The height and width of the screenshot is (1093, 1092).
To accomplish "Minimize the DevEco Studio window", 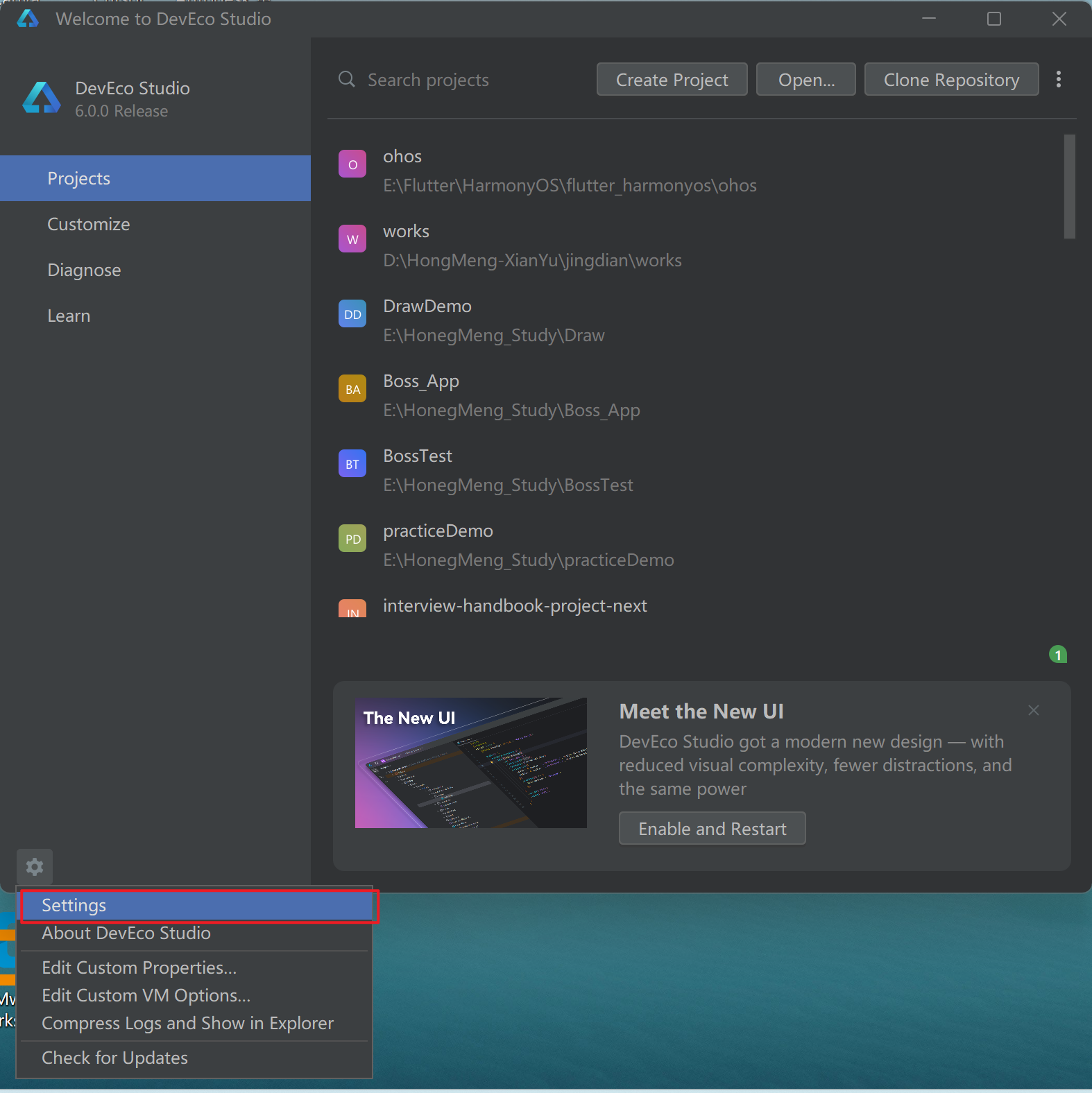I will pos(929,19).
